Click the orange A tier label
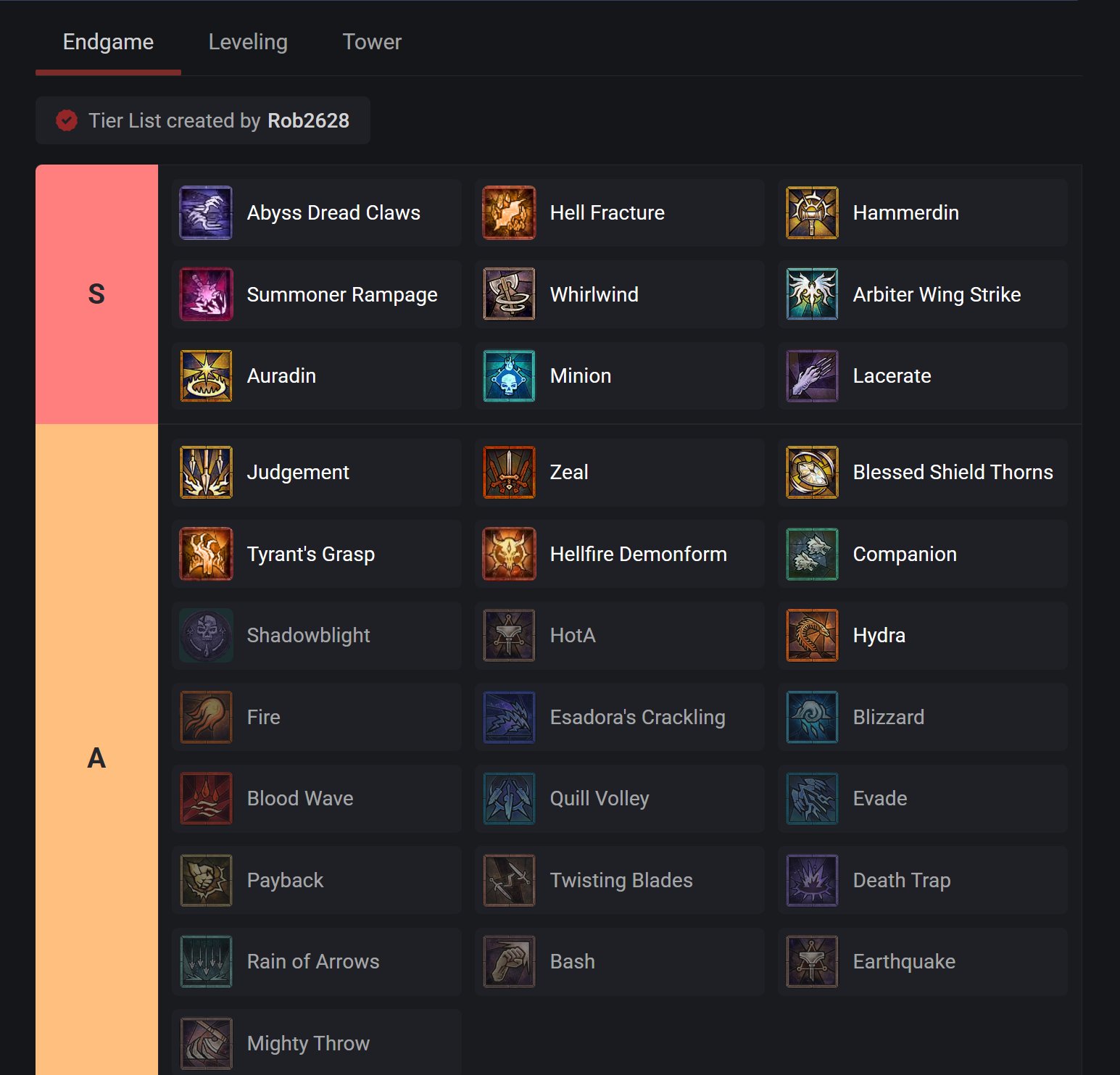The width and height of the screenshot is (1120, 1075). point(96,758)
